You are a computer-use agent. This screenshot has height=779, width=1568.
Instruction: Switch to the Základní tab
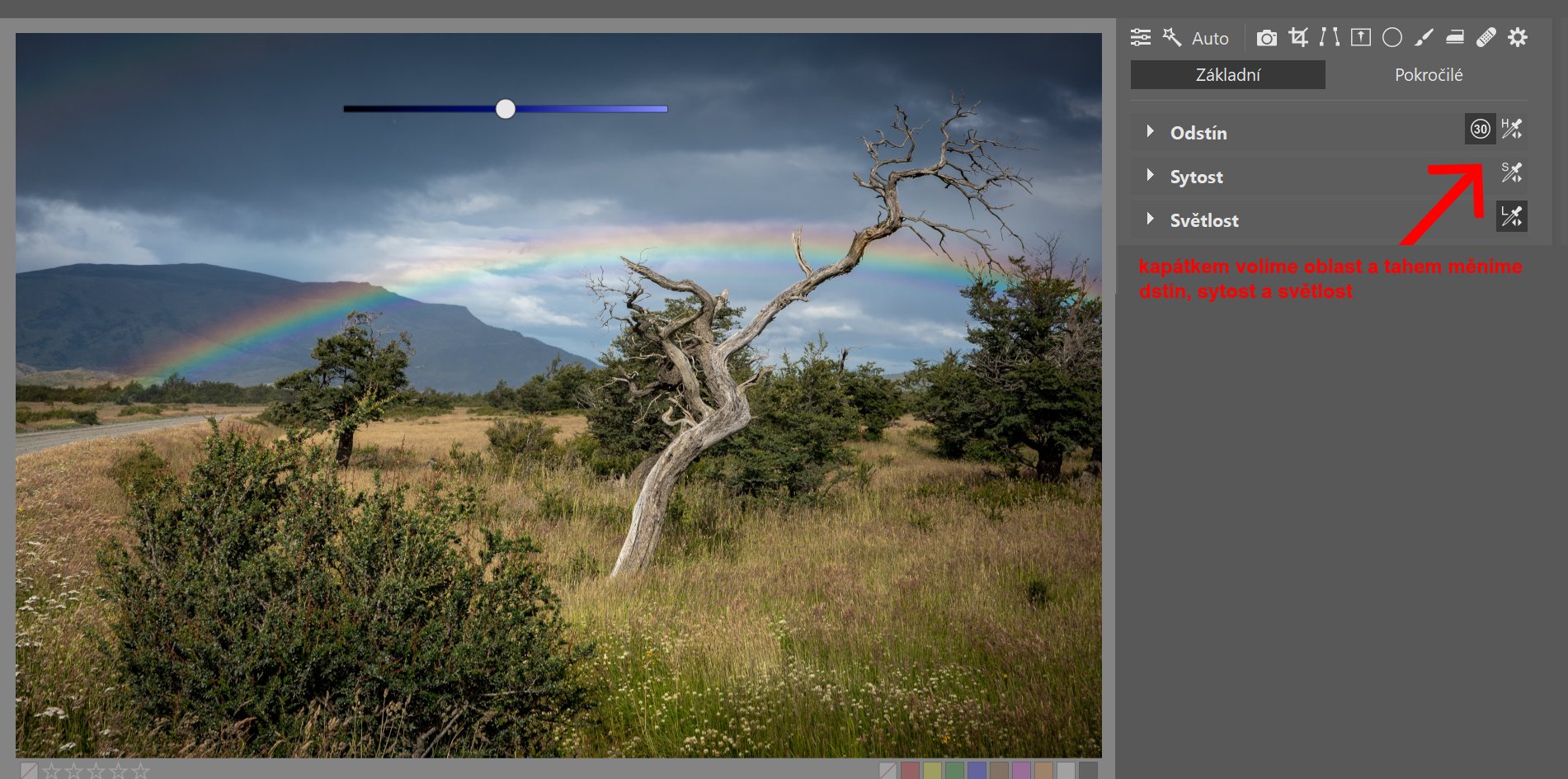click(1228, 74)
